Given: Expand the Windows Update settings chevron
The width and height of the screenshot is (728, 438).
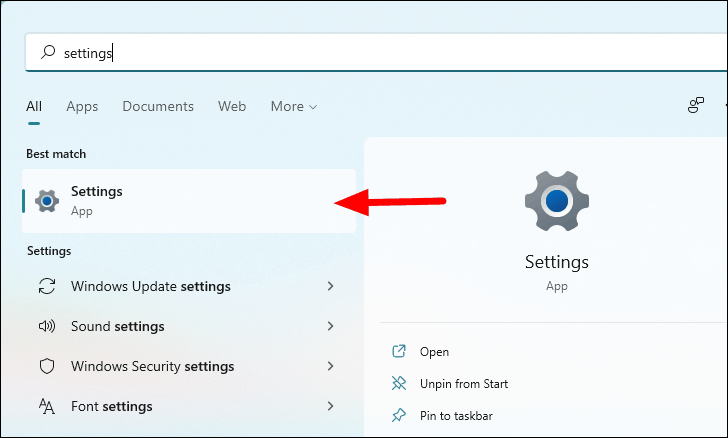Looking at the screenshot, I should pos(331,286).
